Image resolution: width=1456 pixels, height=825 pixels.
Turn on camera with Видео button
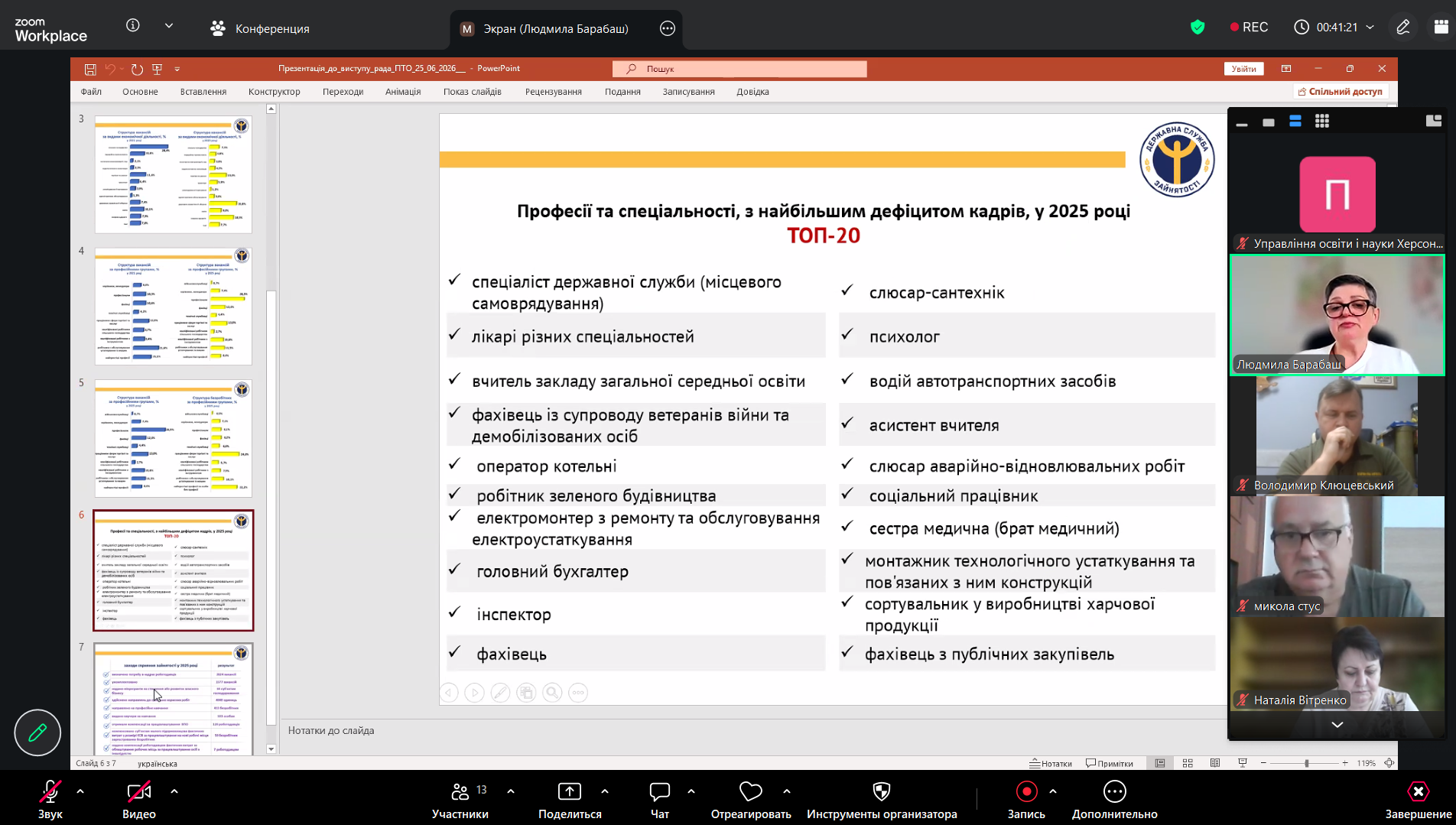[x=139, y=800]
